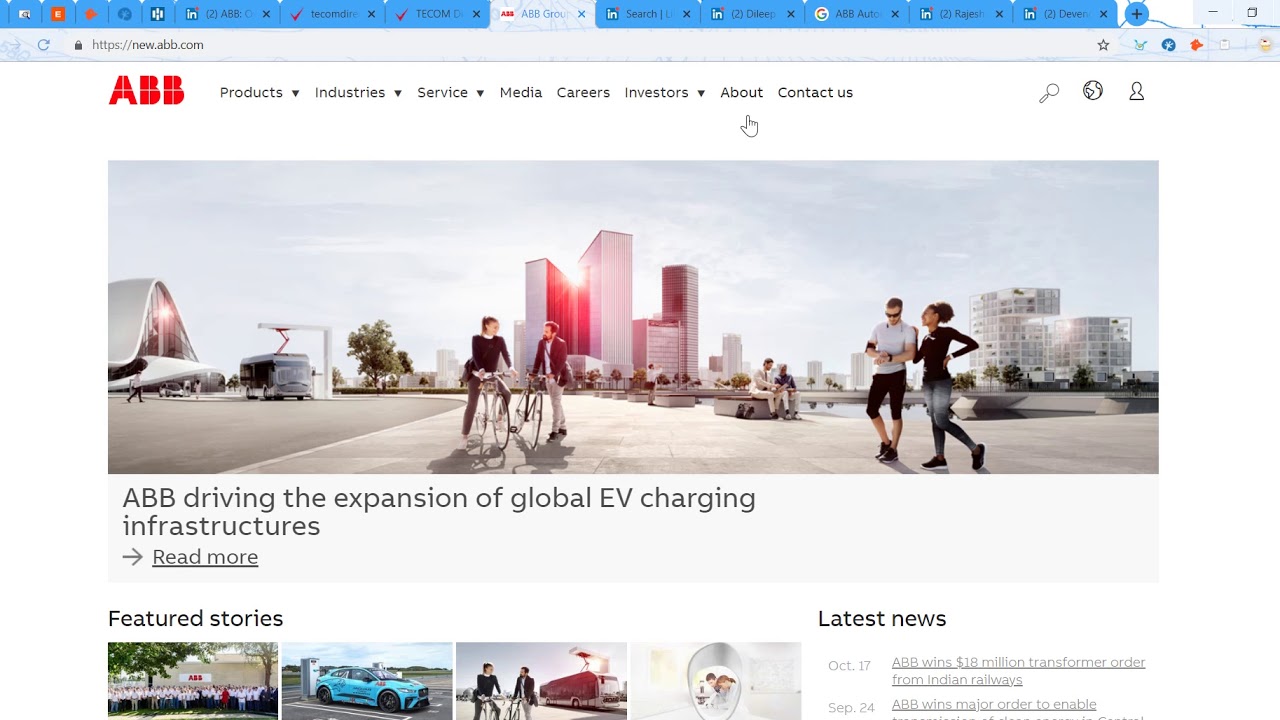Open the EV charging infrastructures headline
The image size is (1280, 720).
(x=439, y=511)
